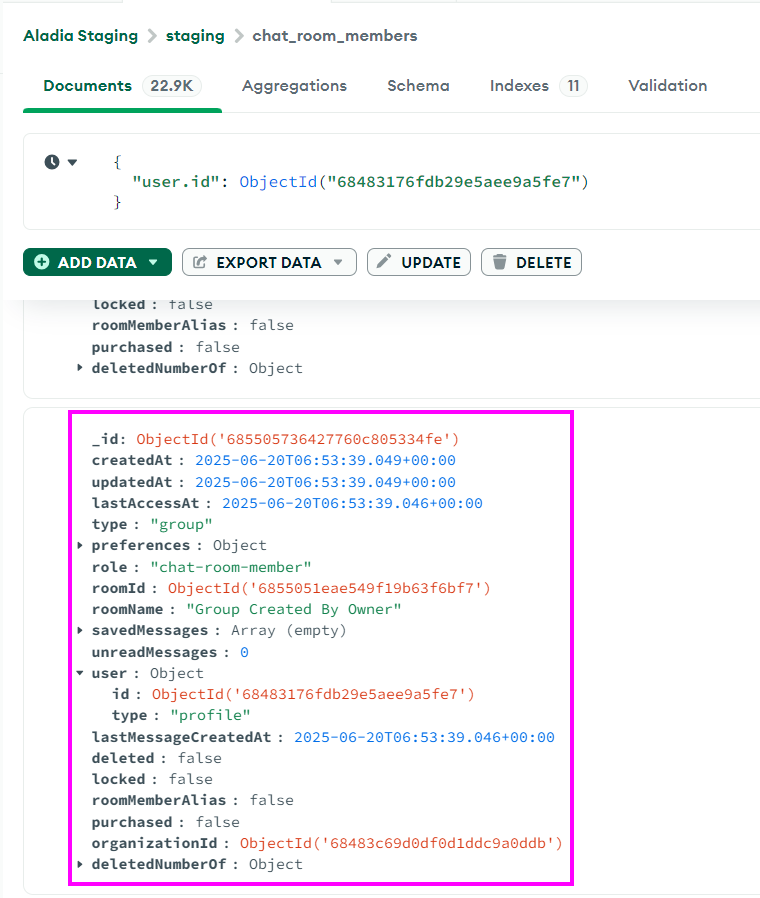
Task: Expand the preferences Object field
Action: 80,545
